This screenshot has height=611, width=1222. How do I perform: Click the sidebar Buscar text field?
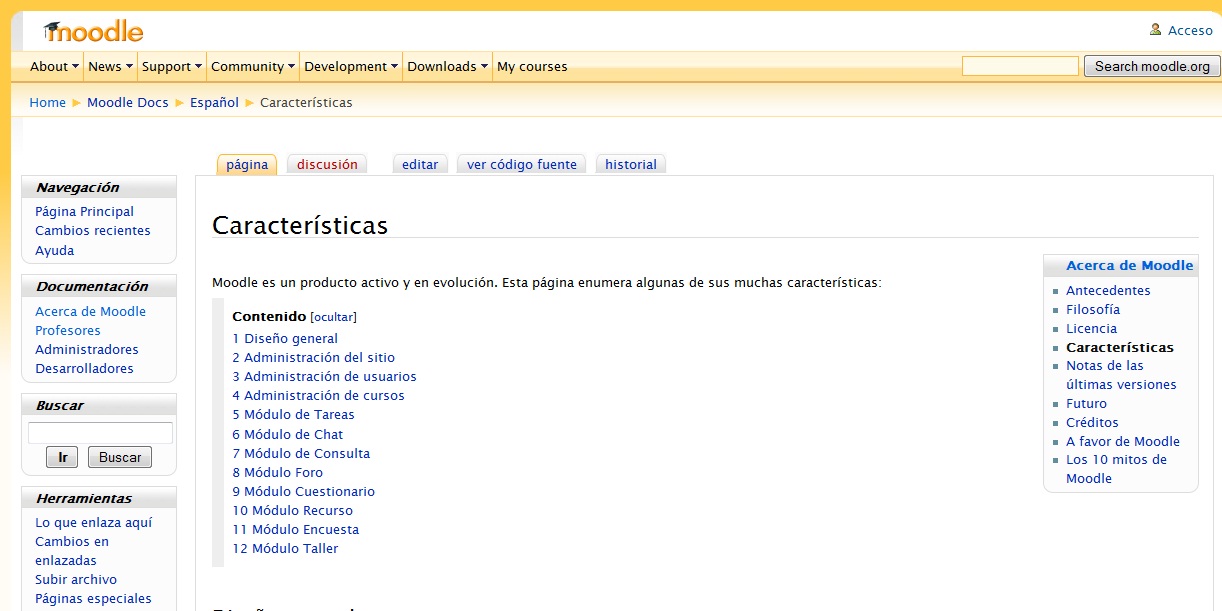point(100,433)
